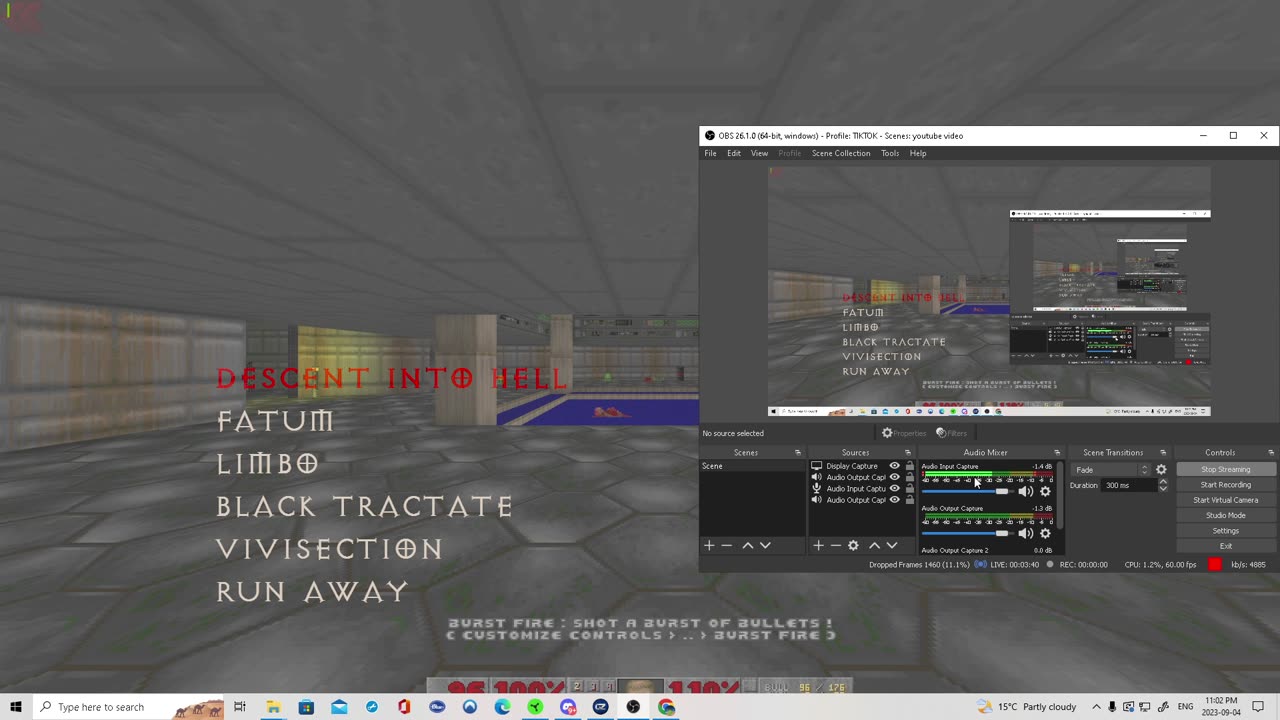Mute Audio Input Capture in the mixer

tap(1025, 491)
